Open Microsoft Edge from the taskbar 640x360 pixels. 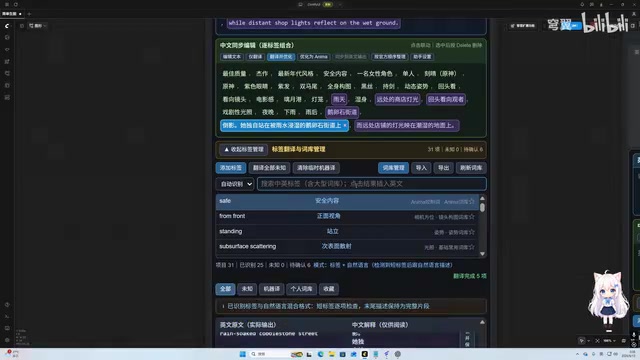(320, 354)
